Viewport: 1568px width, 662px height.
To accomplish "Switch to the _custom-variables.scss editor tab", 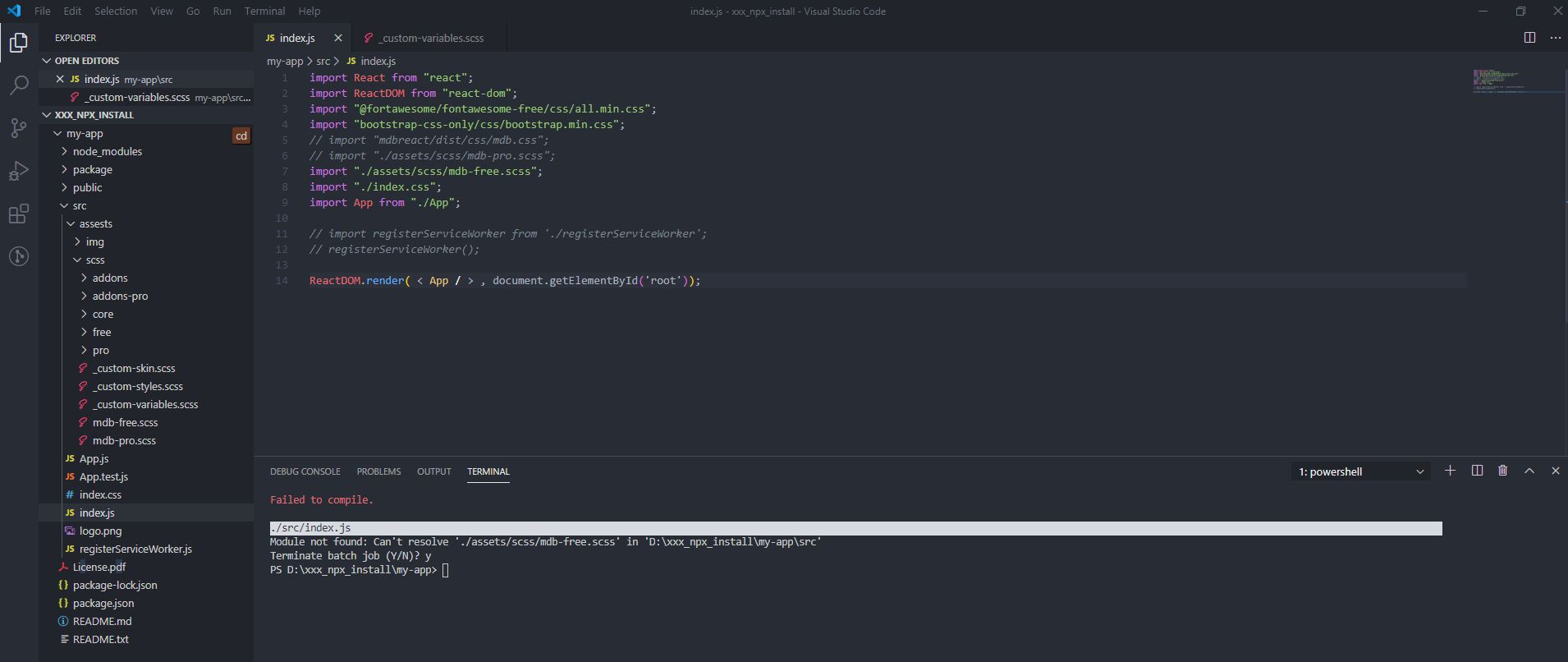I will pyautogui.click(x=429, y=38).
